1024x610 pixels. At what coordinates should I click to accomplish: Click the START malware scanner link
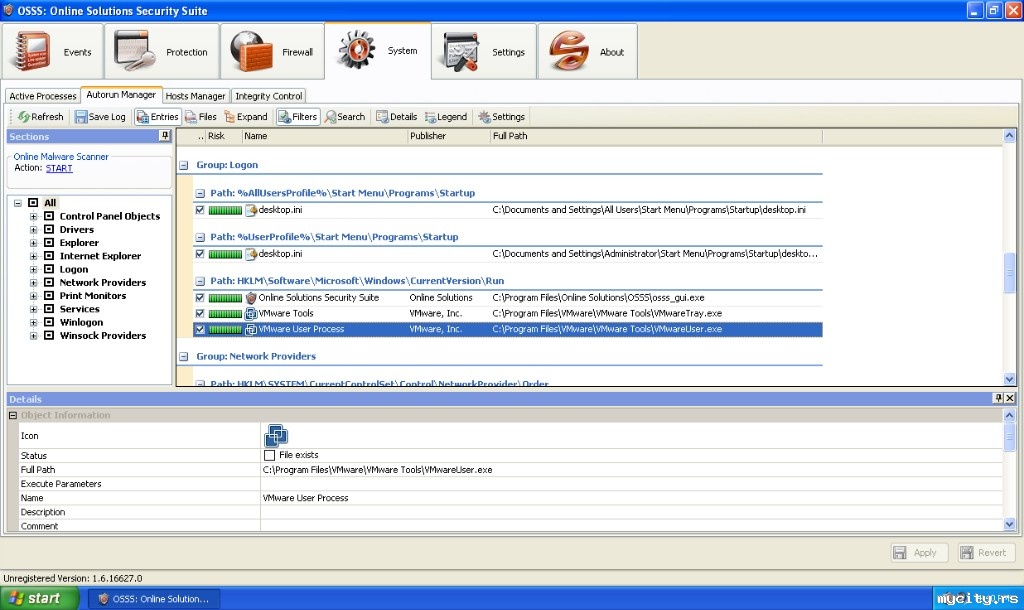pos(59,168)
